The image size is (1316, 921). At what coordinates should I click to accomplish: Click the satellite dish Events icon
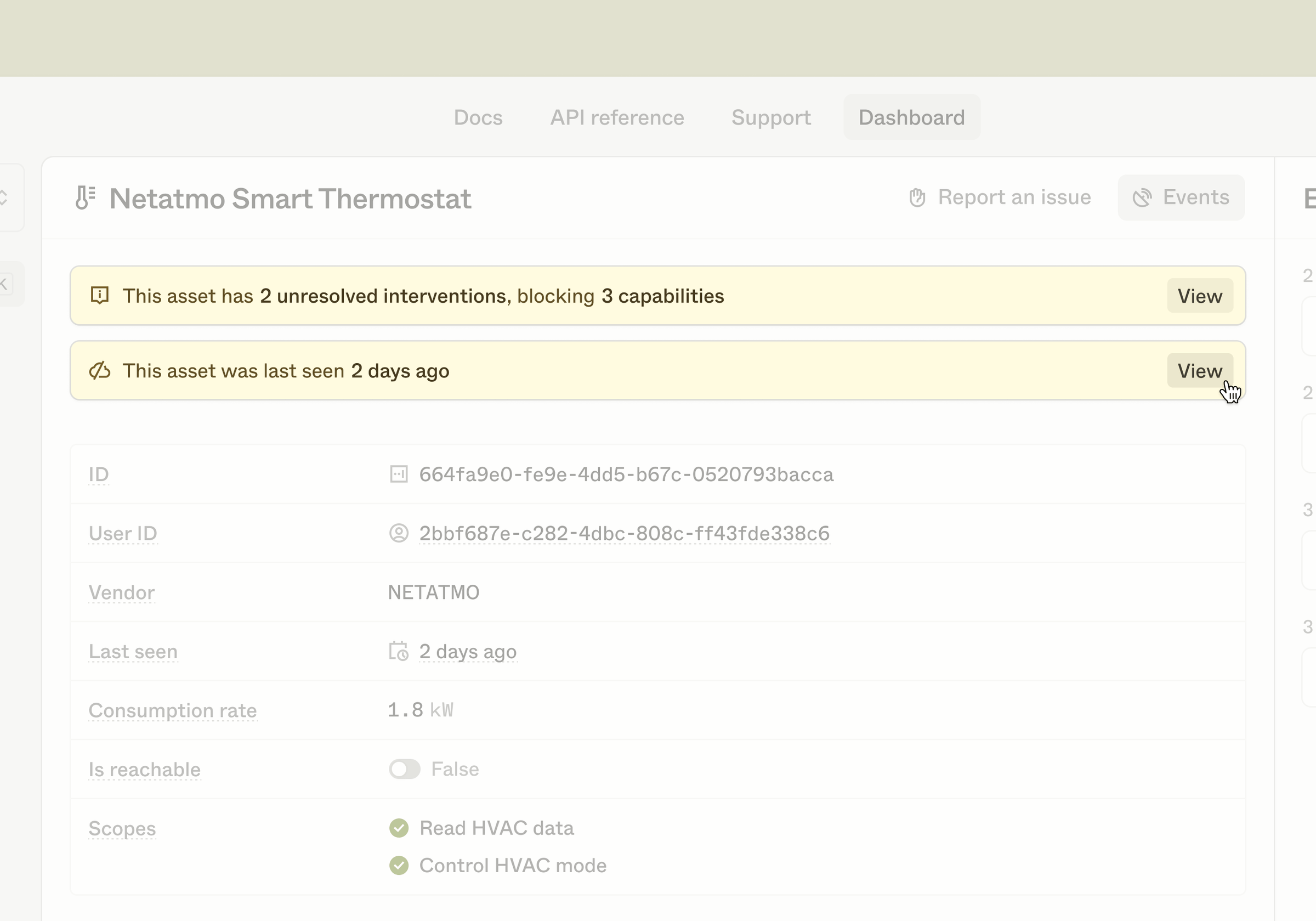[1142, 197]
